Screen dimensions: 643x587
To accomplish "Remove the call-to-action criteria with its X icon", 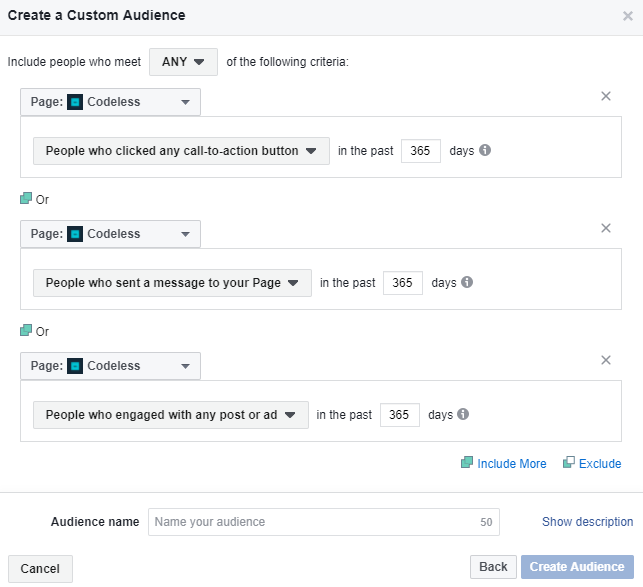I will click(605, 96).
